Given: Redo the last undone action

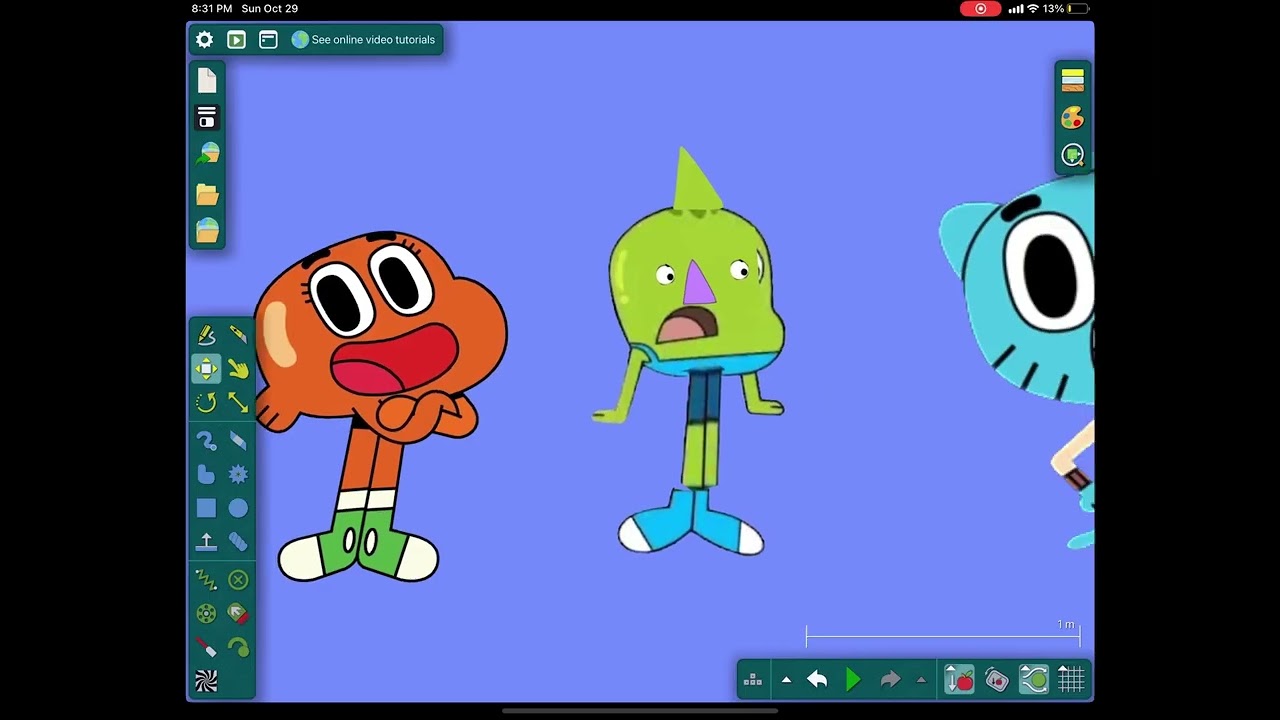Looking at the screenshot, I should (890, 681).
